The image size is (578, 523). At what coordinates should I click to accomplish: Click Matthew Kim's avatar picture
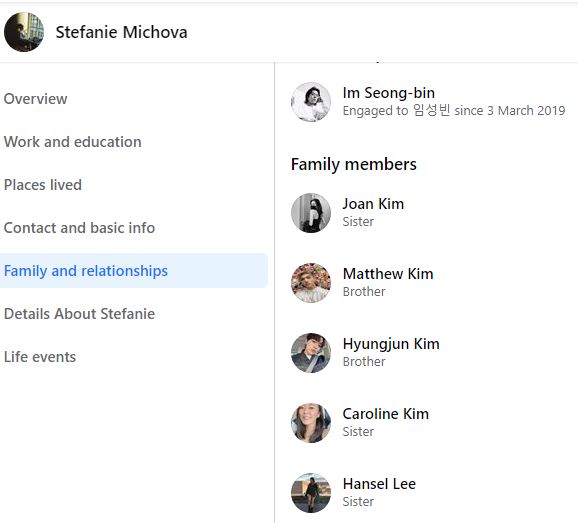tap(311, 283)
